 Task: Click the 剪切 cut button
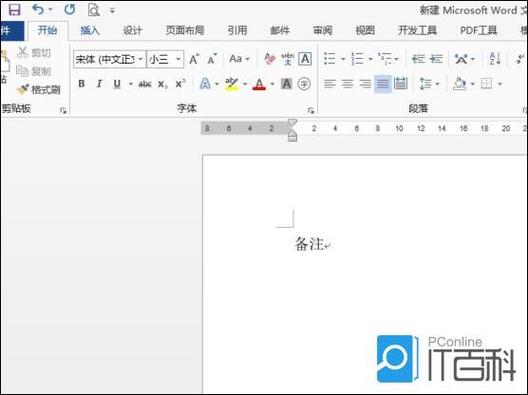point(34,53)
